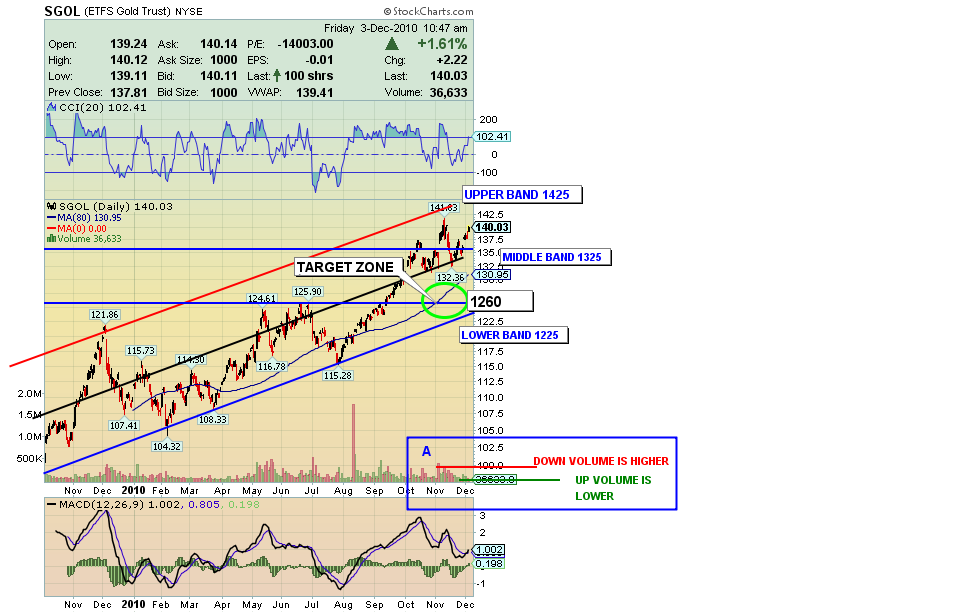970x613 pixels.
Task: Select the VWAP value 139.41
Action: coord(315,92)
